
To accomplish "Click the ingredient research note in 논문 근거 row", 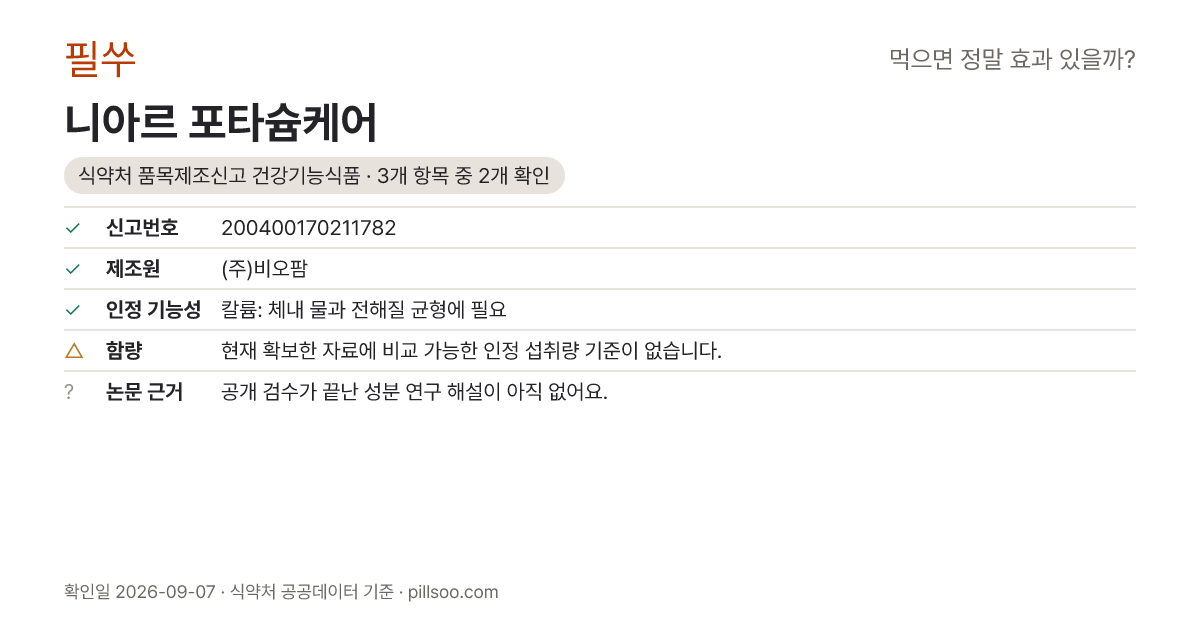I will click(x=414, y=392).
